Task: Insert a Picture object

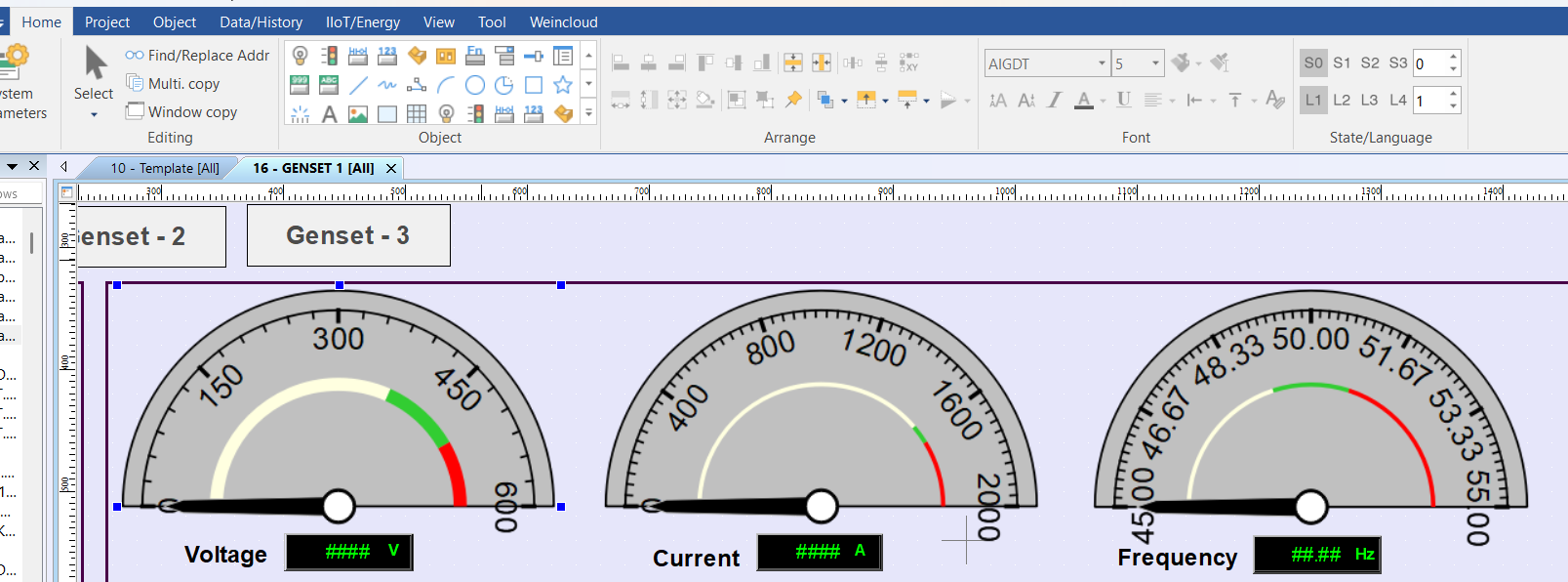Action: tap(358, 114)
